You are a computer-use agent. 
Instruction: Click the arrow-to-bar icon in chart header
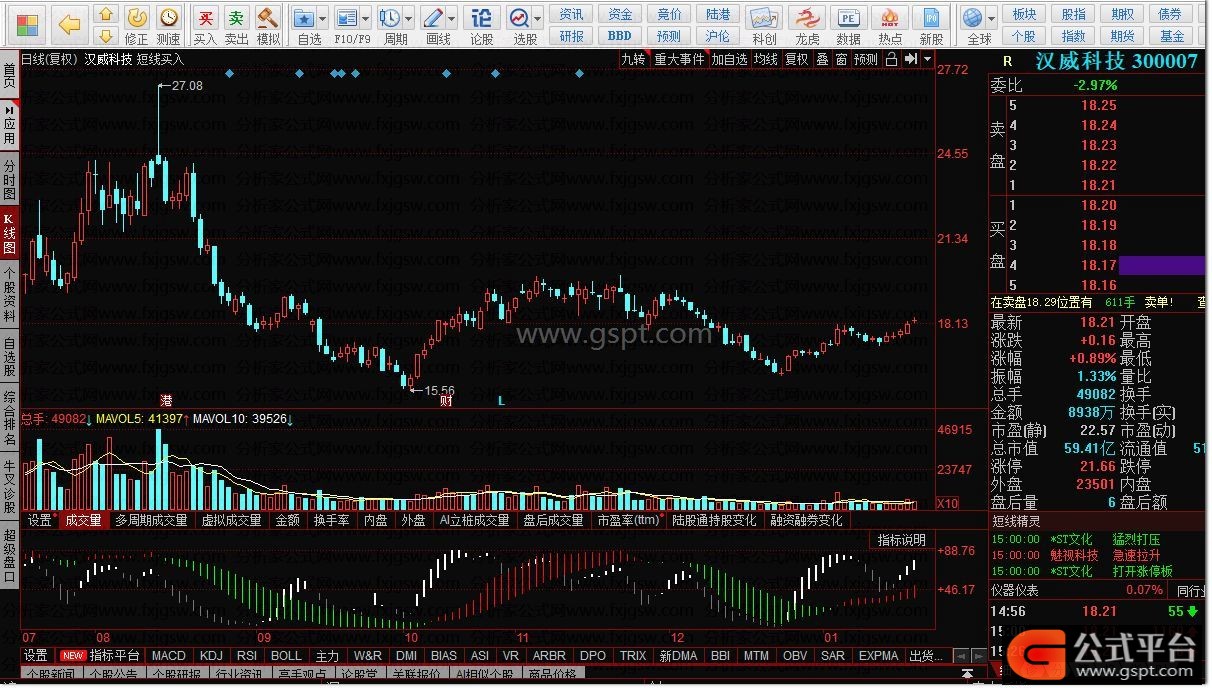(x=911, y=59)
